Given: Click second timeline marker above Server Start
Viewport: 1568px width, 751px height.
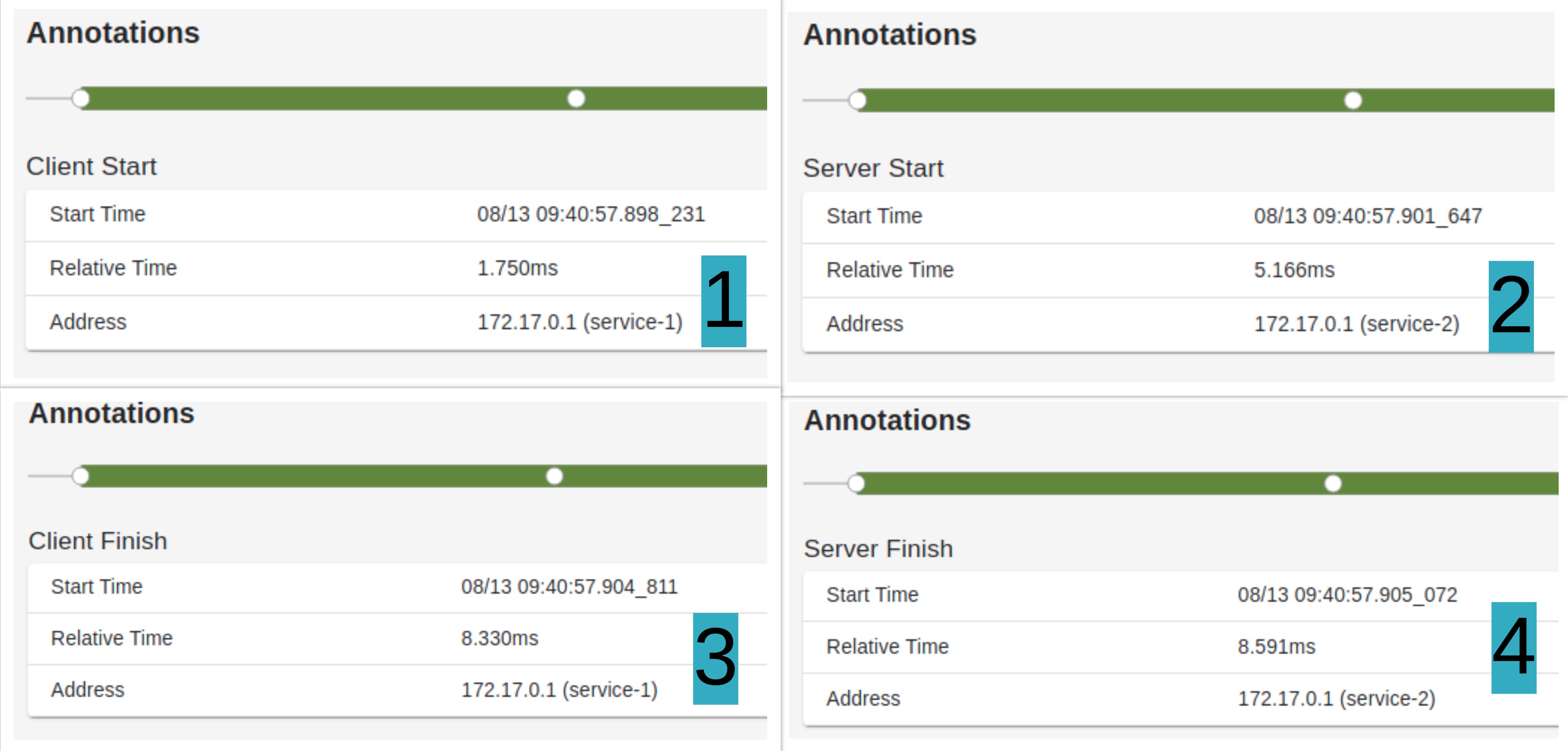Looking at the screenshot, I should pos(1352,100).
